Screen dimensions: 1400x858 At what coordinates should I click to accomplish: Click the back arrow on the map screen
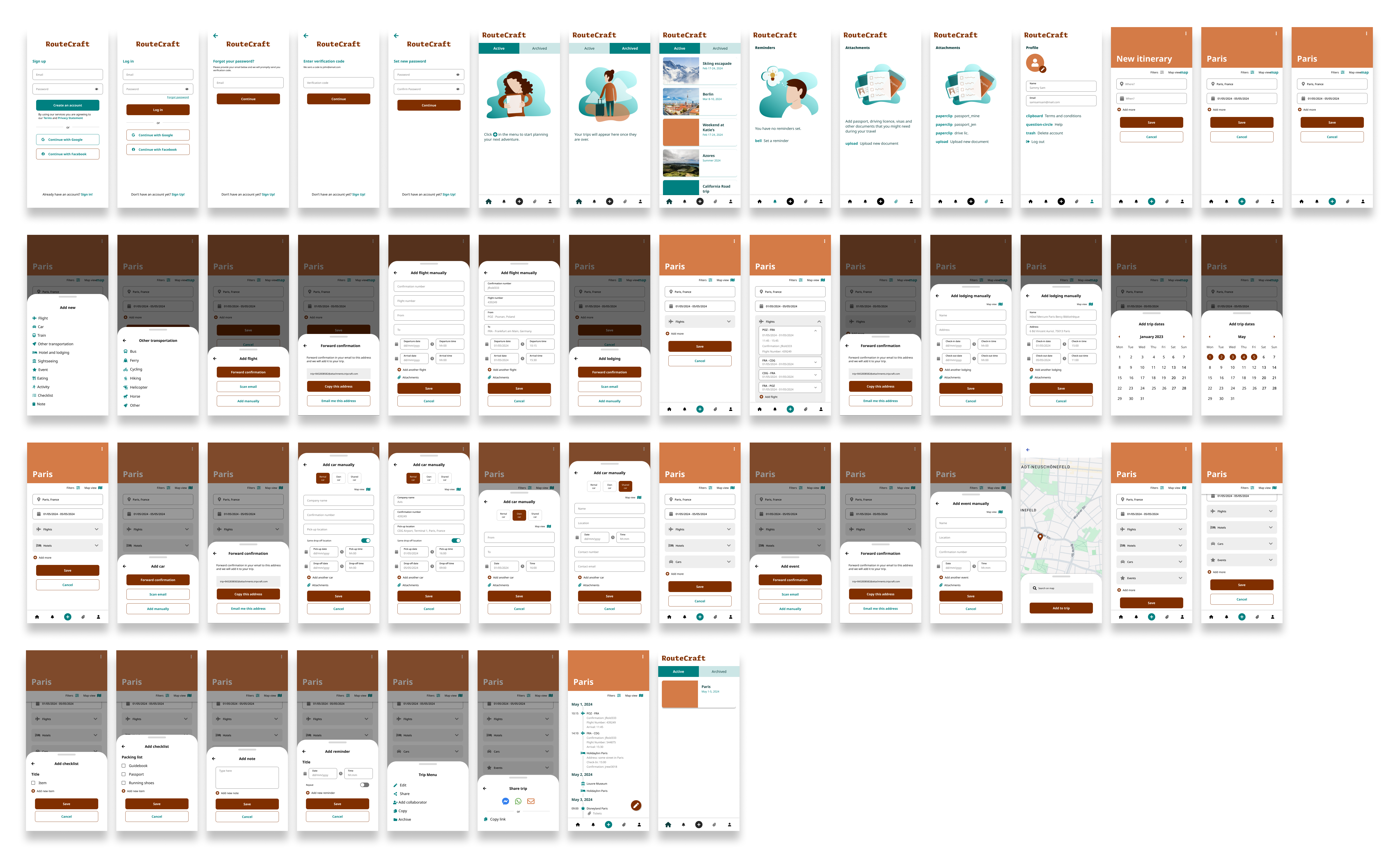[1028, 450]
